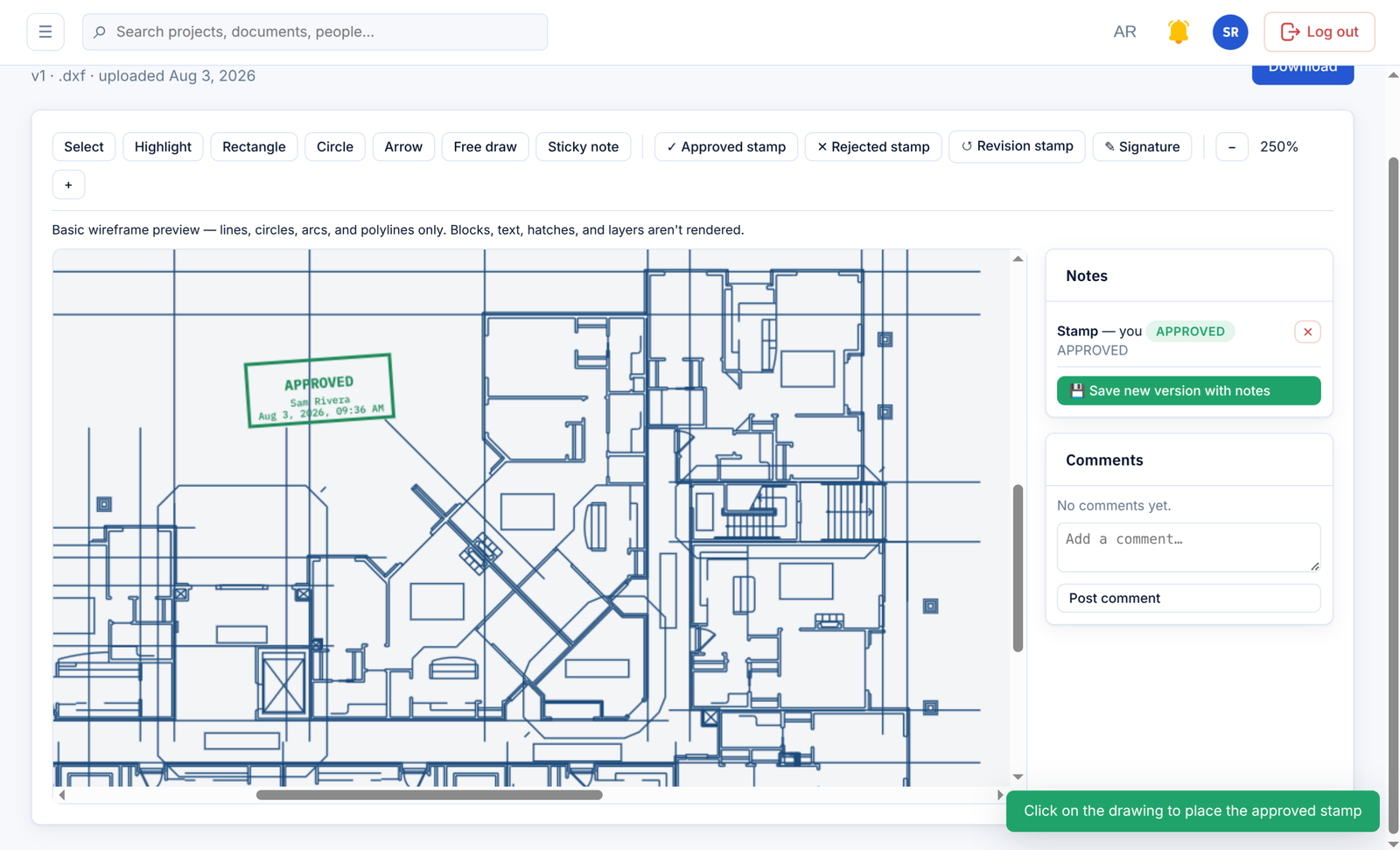Click the drawing's scroll down arrow

[1018, 776]
